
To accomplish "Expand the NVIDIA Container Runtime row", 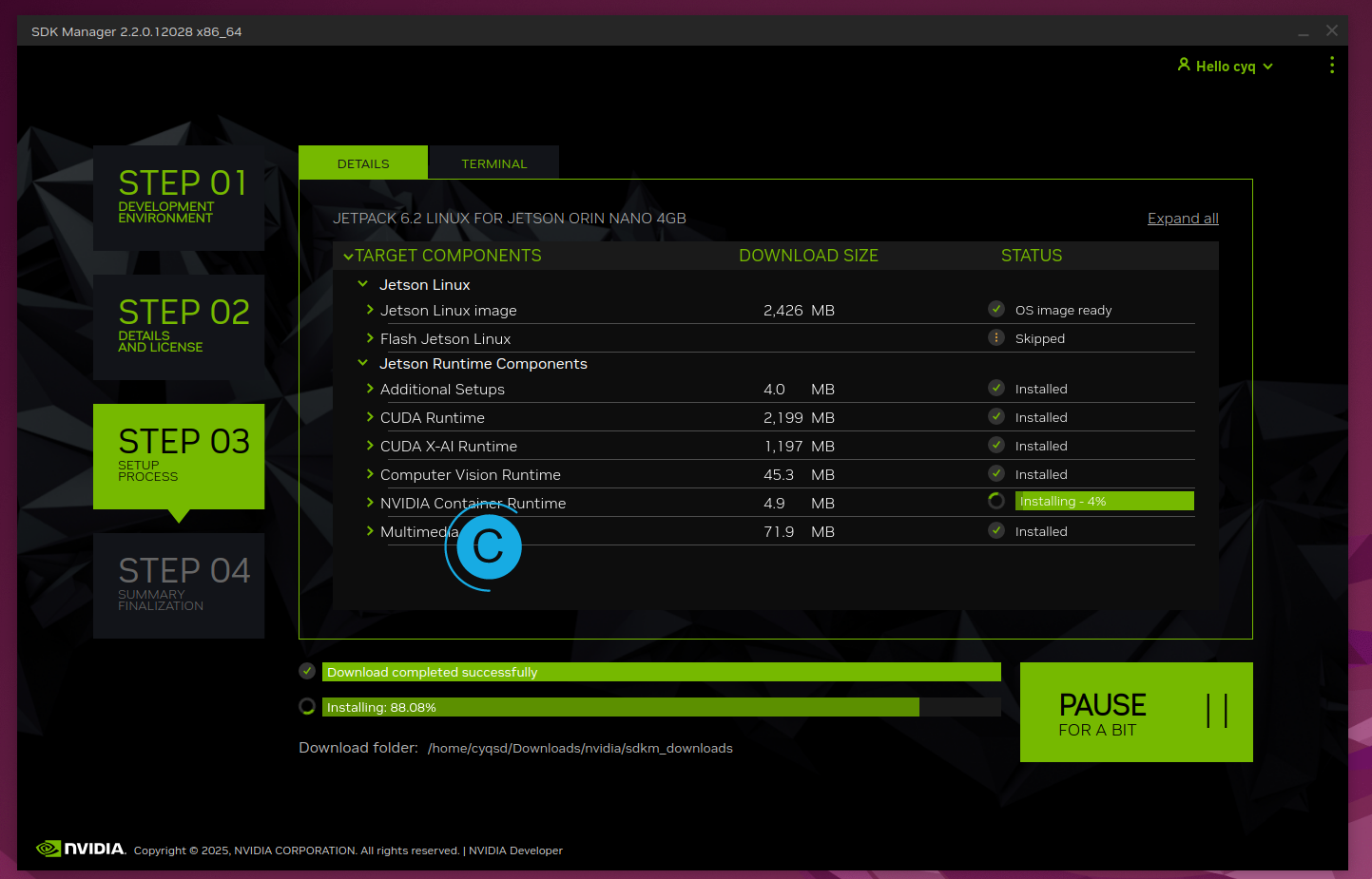I will (370, 502).
